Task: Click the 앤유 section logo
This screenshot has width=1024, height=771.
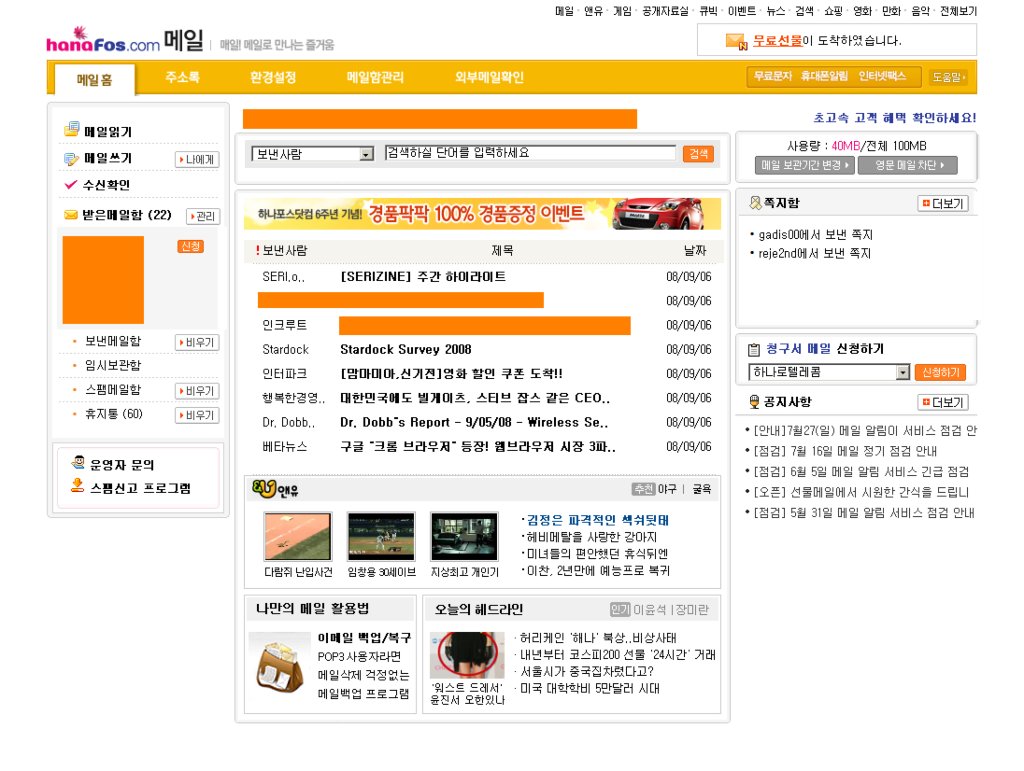Action: [275, 489]
